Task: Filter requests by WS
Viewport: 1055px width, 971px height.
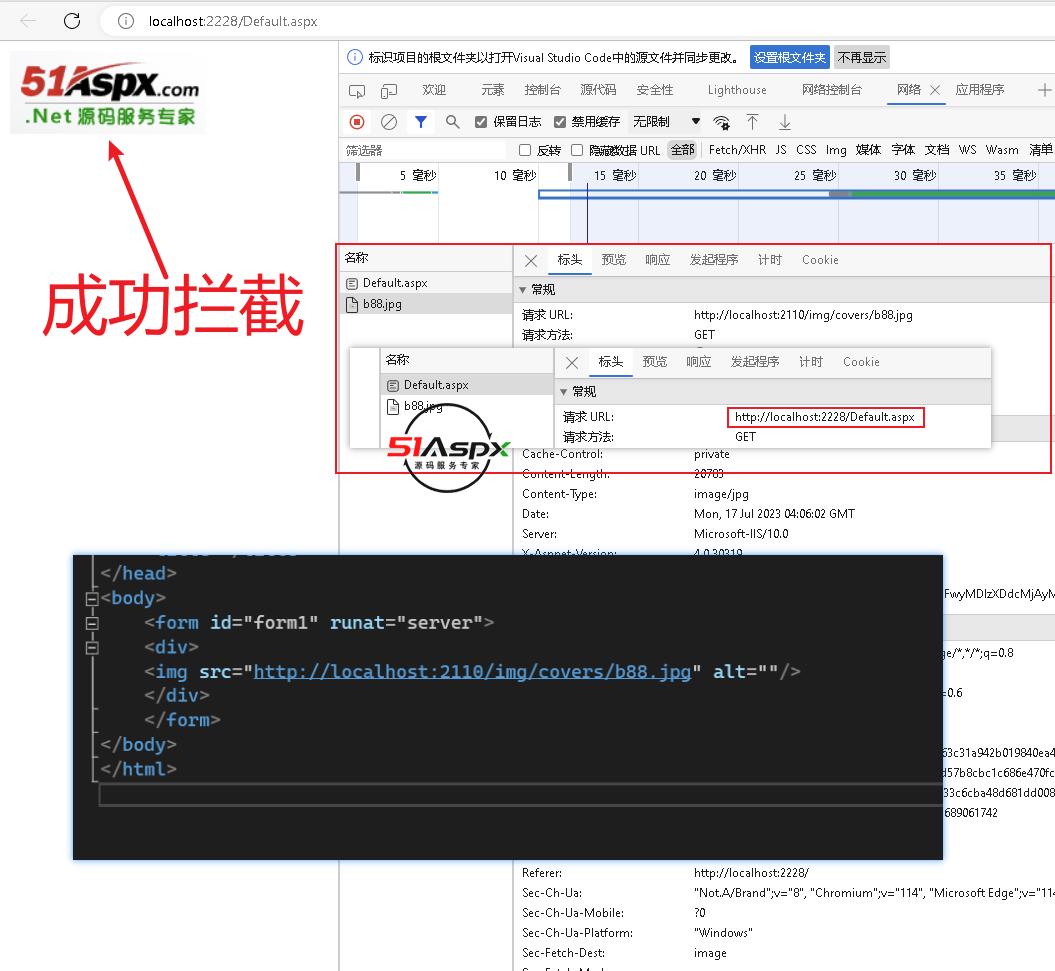Action: click(x=968, y=149)
